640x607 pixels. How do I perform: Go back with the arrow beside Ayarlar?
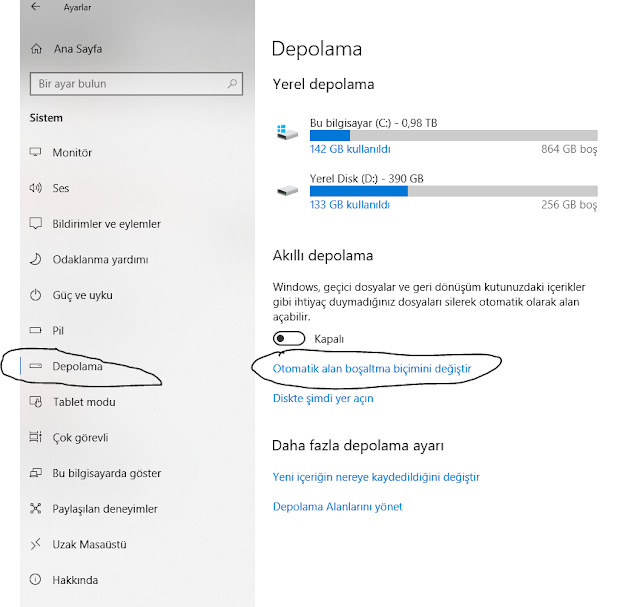click(36, 7)
